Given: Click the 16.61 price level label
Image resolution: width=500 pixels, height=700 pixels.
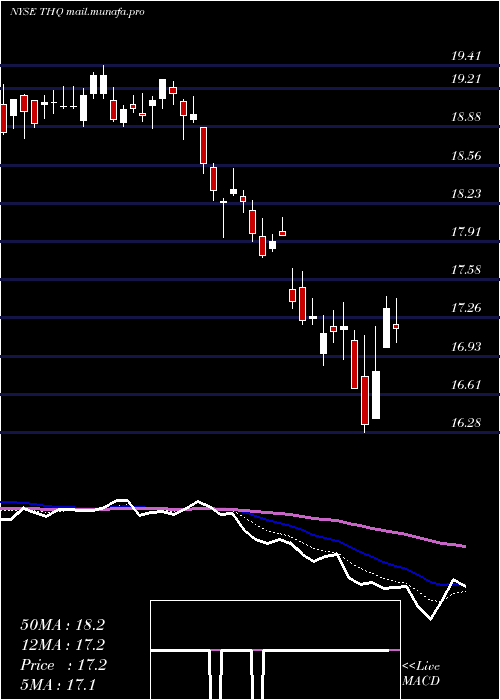Looking at the screenshot, I should point(466,384).
